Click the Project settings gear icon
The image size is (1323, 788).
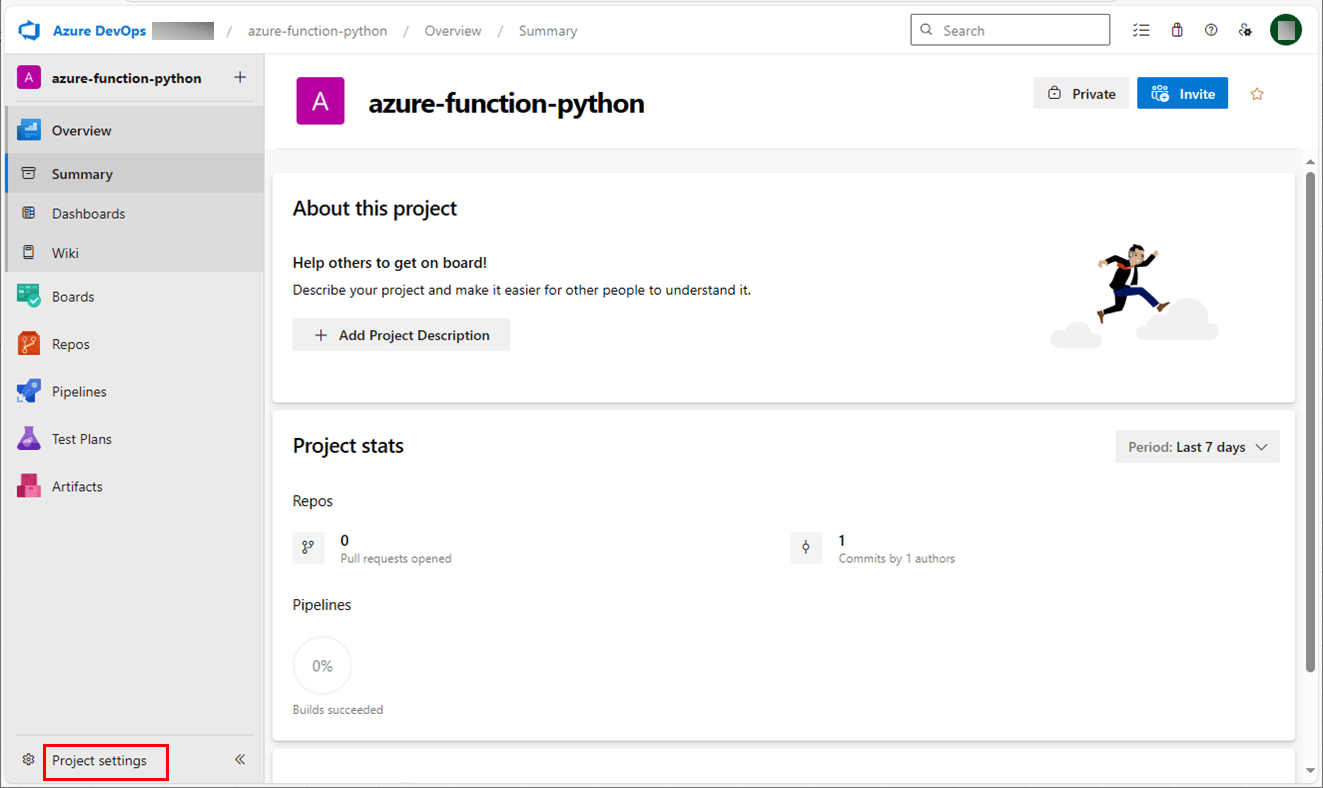coord(28,760)
